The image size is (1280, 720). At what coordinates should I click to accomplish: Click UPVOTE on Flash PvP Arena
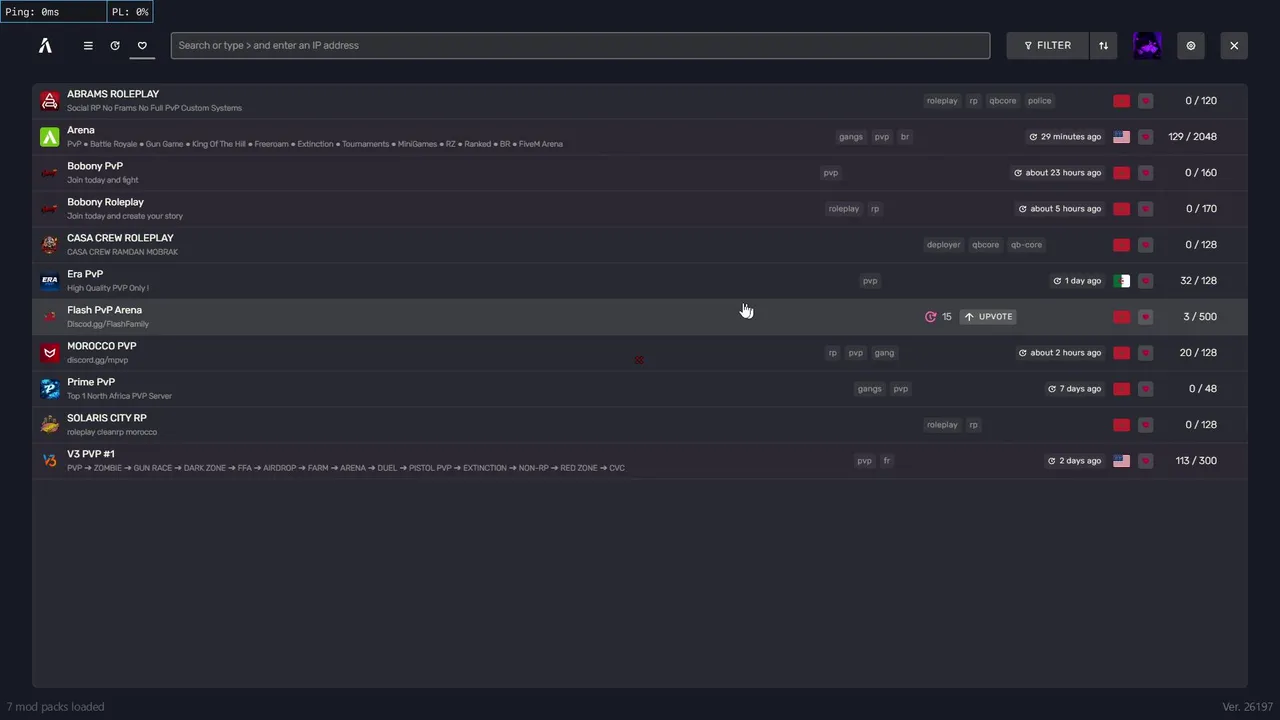(988, 316)
